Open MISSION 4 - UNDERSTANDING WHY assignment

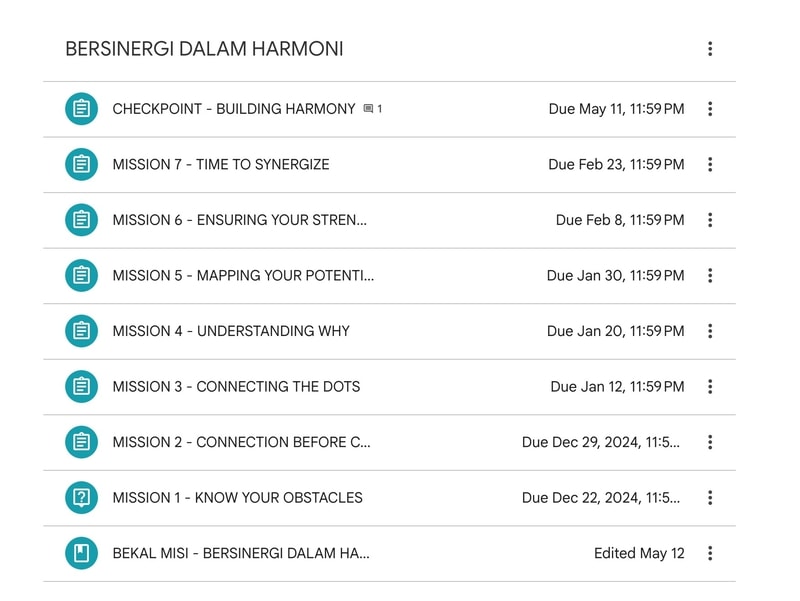231,331
